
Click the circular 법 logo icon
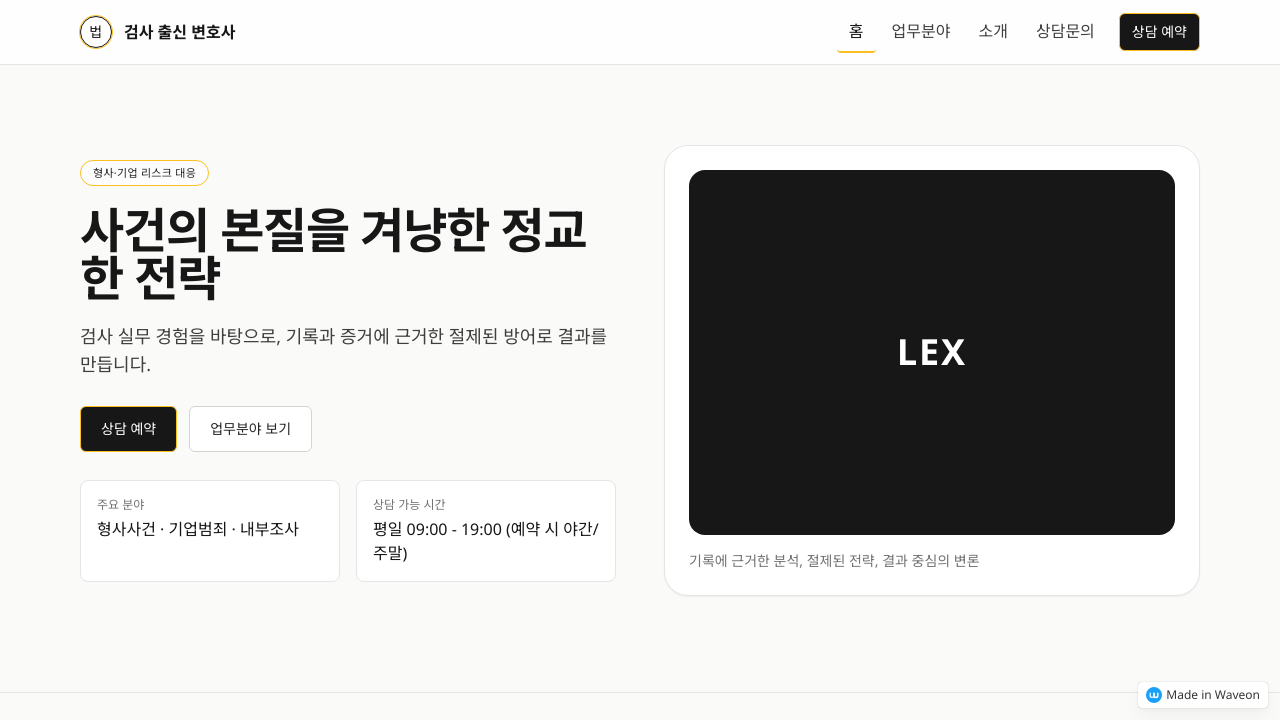(x=96, y=32)
